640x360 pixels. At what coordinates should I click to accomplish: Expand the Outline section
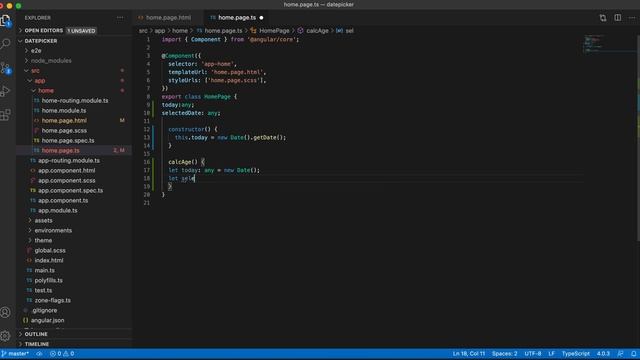click(x=36, y=334)
